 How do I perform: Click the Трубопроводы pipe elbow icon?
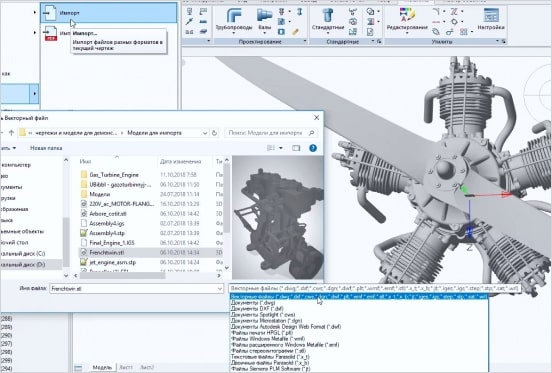tap(234, 15)
